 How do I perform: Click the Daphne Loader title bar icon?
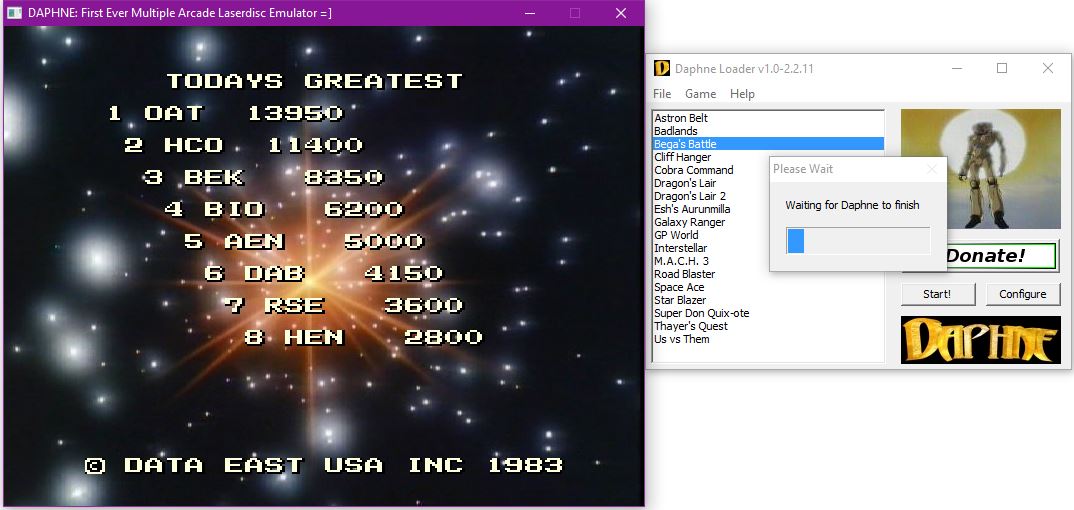(662, 68)
